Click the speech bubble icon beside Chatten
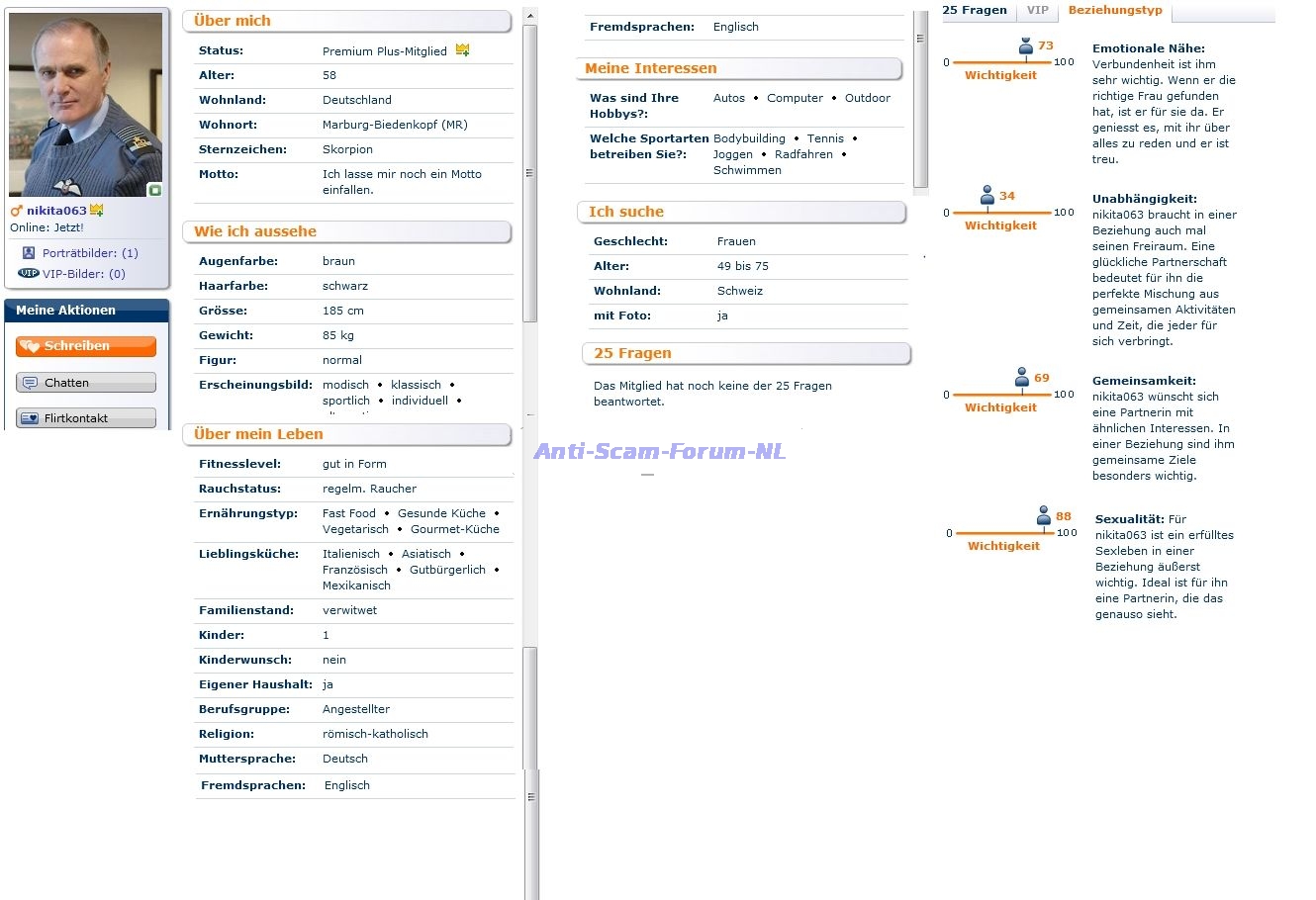Viewport: 1316px width, 900px height. (x=30, y=383)
